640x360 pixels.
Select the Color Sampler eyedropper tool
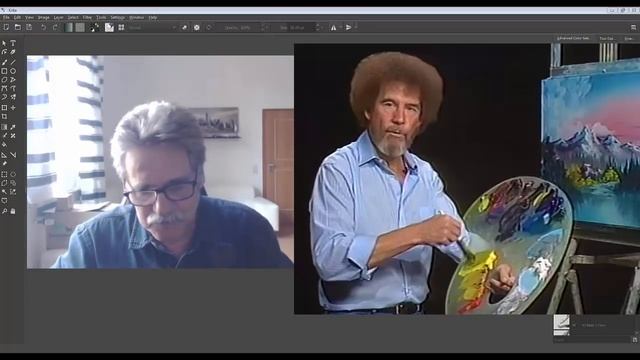click(13, 127)
